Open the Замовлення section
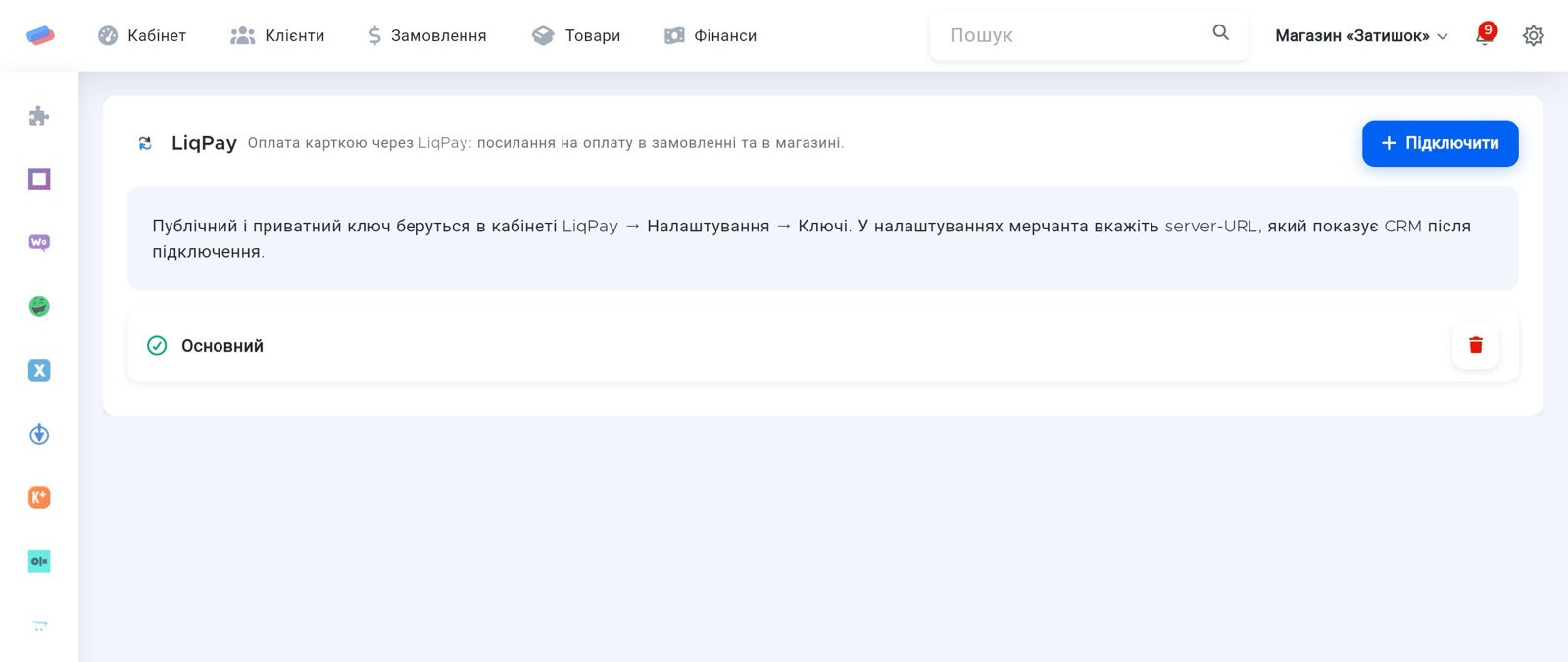The image size is (1568, 662). coord(427,35)
